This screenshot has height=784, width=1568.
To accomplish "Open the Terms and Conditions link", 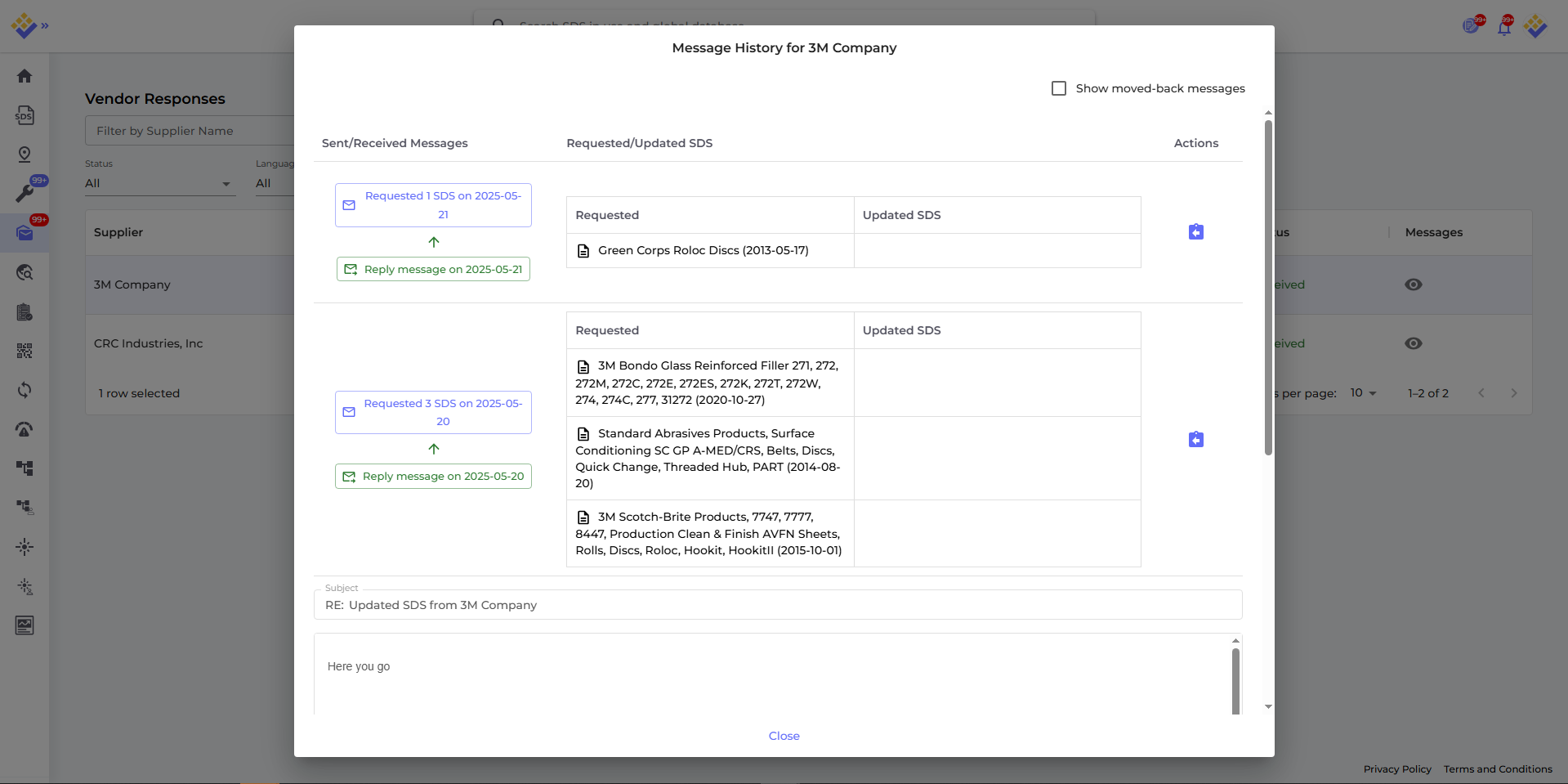I will [1498, 769].
